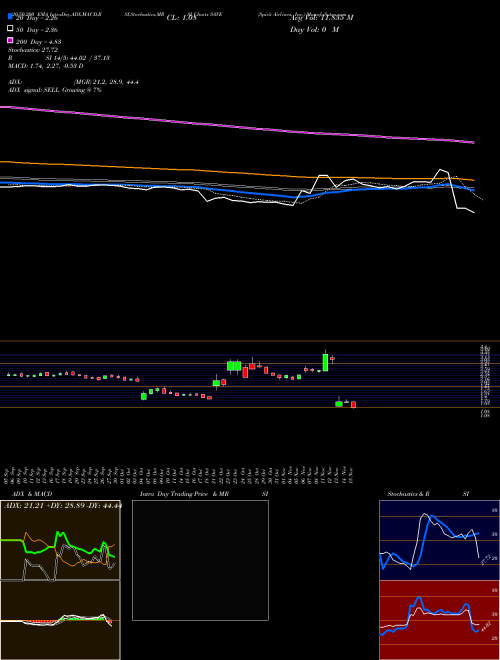Image resolution: width=500 pixels, height=660 pixels.
Task: Click the 'Intra Day Trading Price & MR' title
Action: (184, 494)
